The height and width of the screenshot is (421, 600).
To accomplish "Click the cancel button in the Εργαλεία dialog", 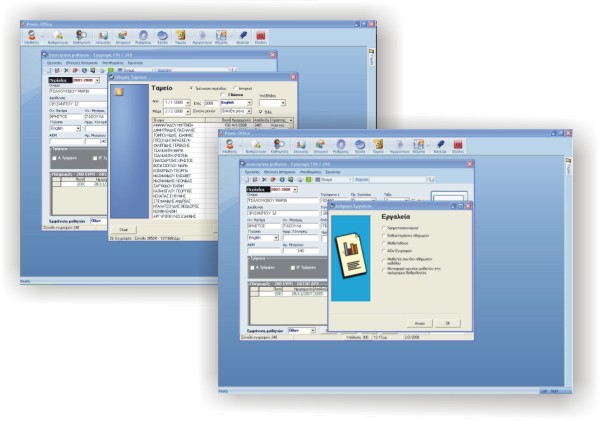I will [x=420, y=322].
